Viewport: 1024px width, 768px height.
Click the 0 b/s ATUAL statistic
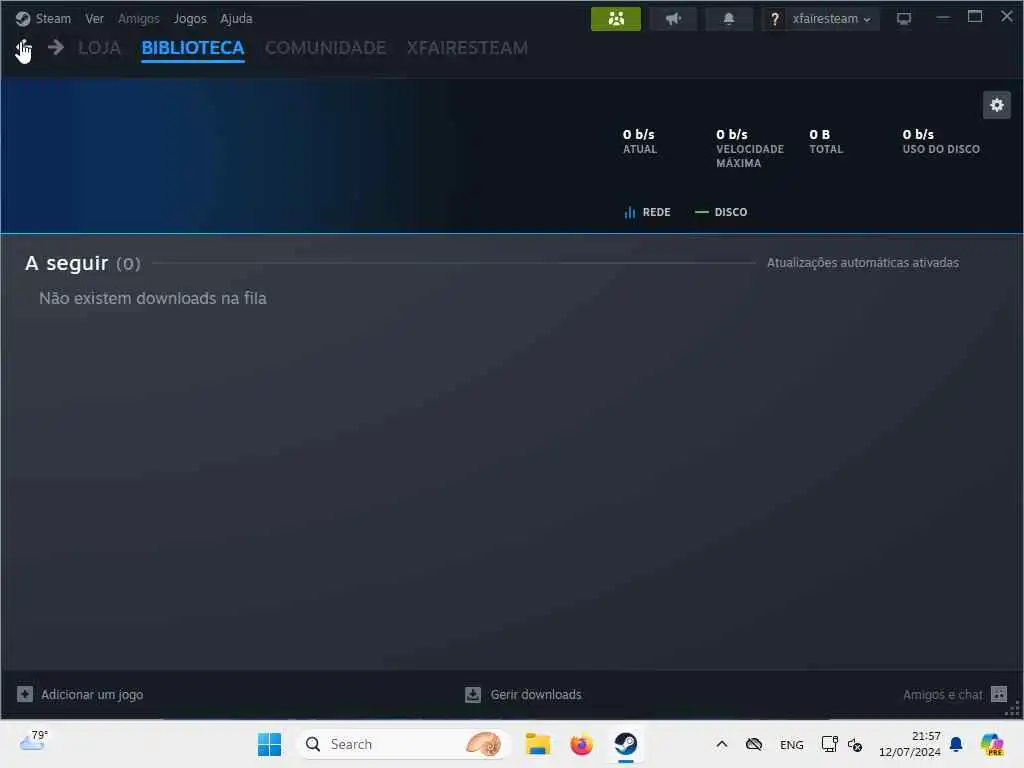coord(639,141)
